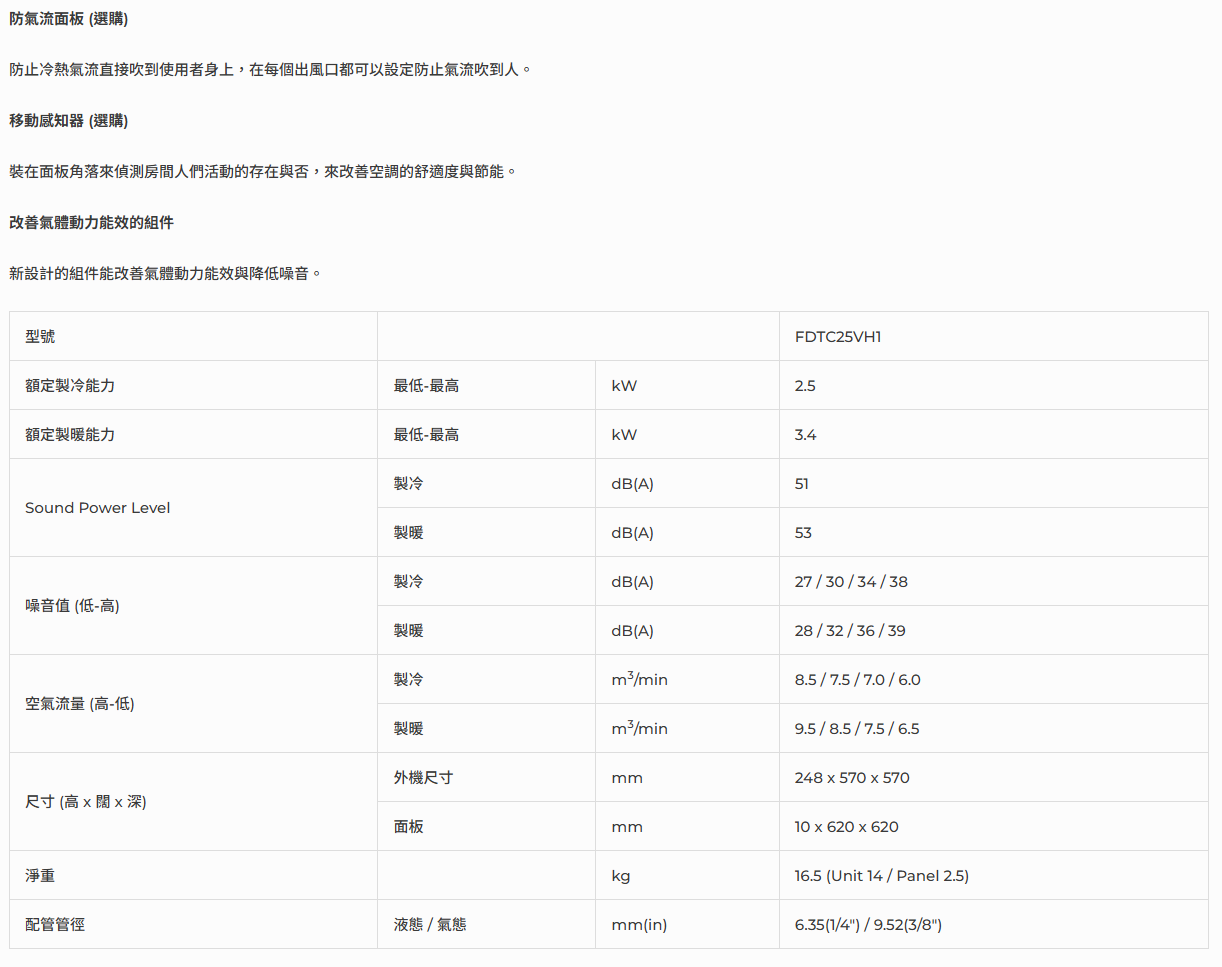This screenshot has width=1222, height=967.
Task: Click the 9.5 / 8.5 / 7.5 / 6.5 airflow value
Action: 857,729
